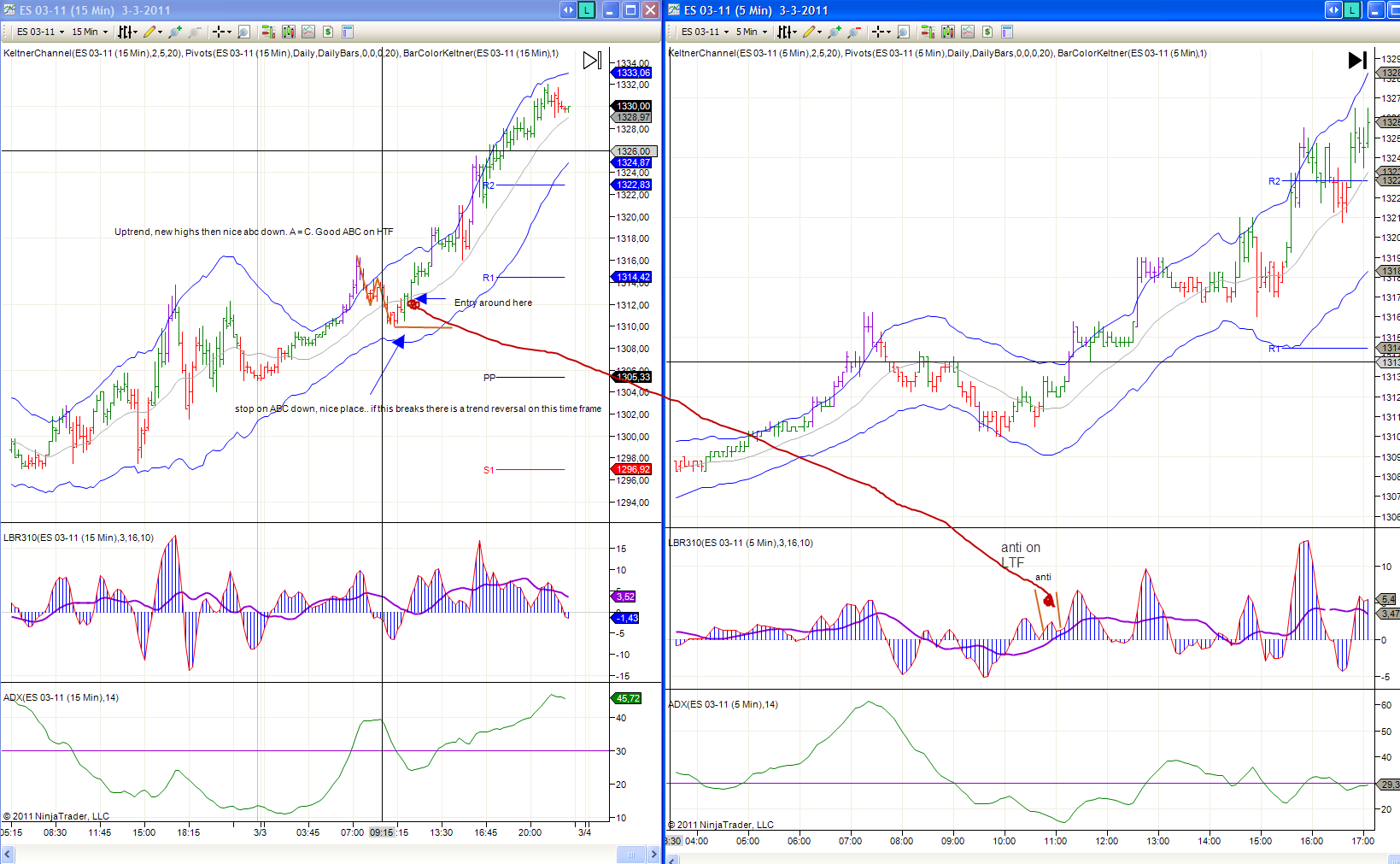Image resolution: width=1400 pixels, height=864 pixels.
Task: Toggle the arrows link button in 15 Min title bar
Action: 568,10
